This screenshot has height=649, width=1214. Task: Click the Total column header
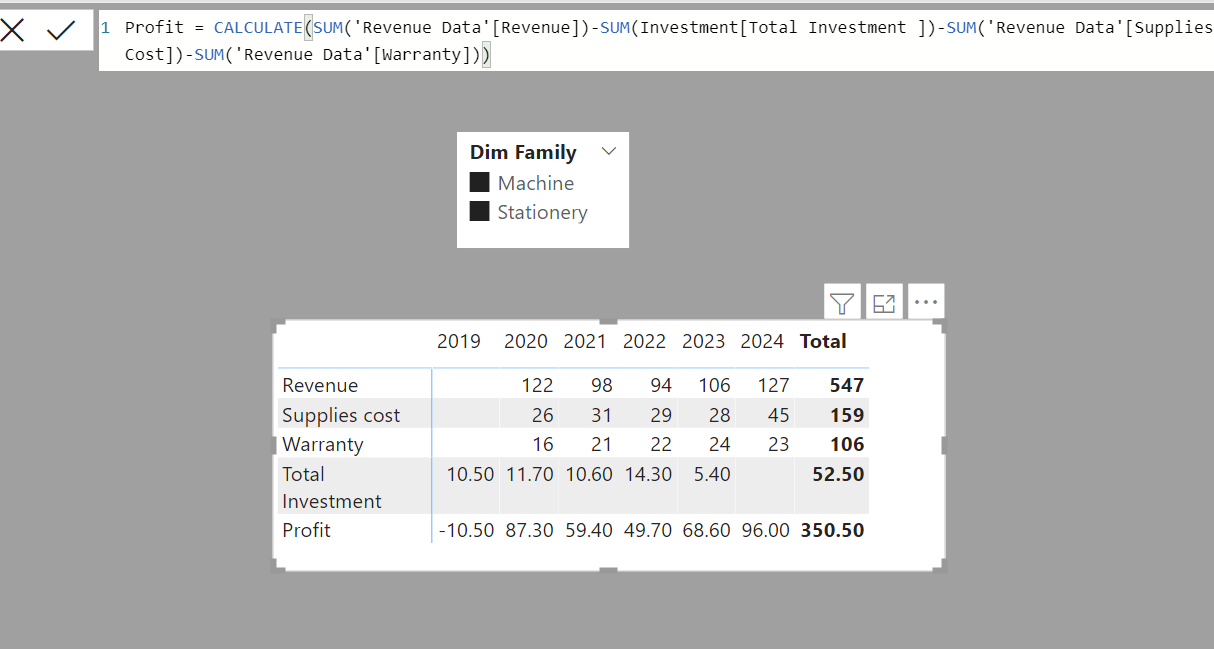[823, 342]
